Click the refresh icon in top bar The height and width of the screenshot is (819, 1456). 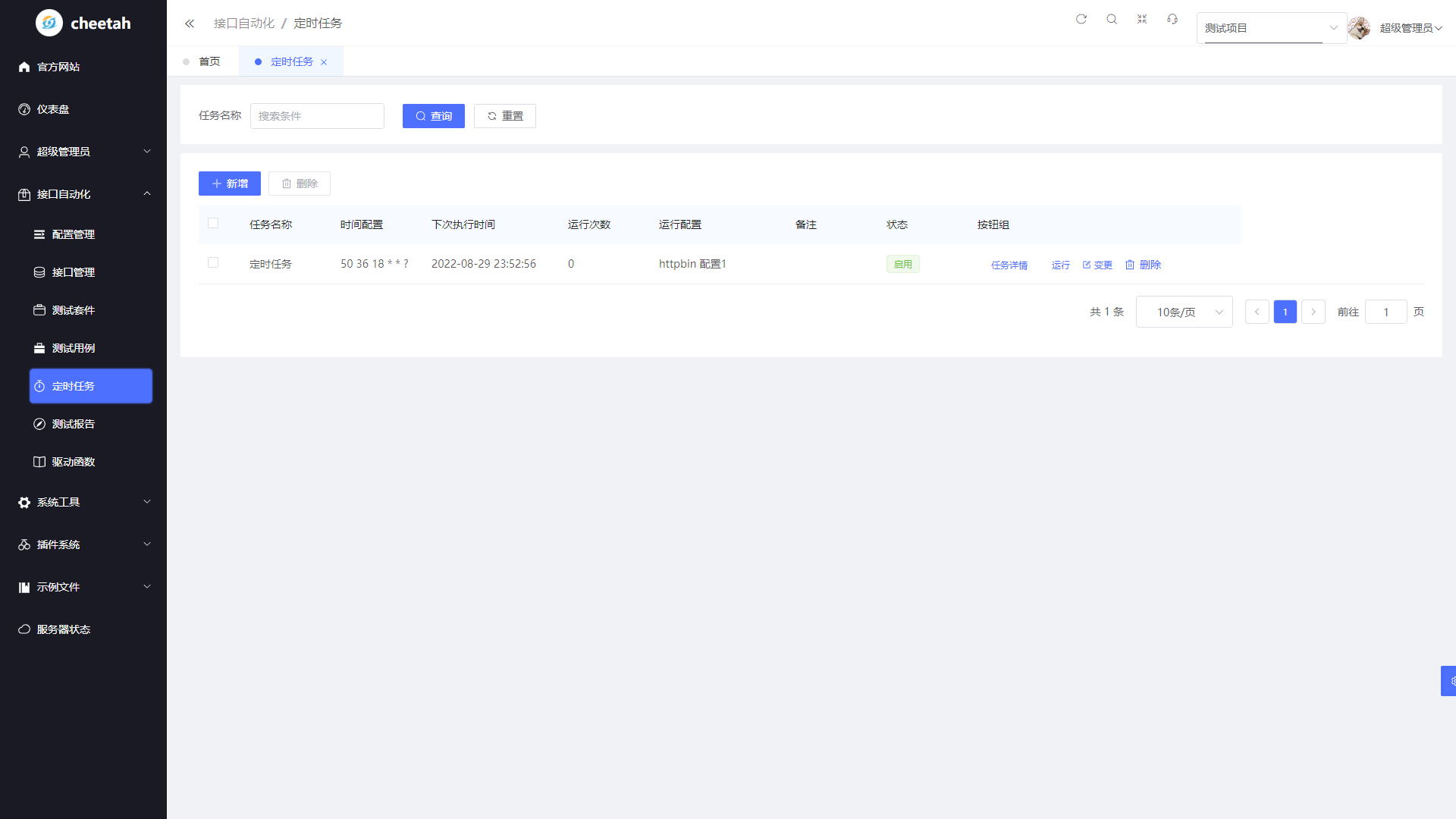pyautogui.click(x=1081, y=19)
